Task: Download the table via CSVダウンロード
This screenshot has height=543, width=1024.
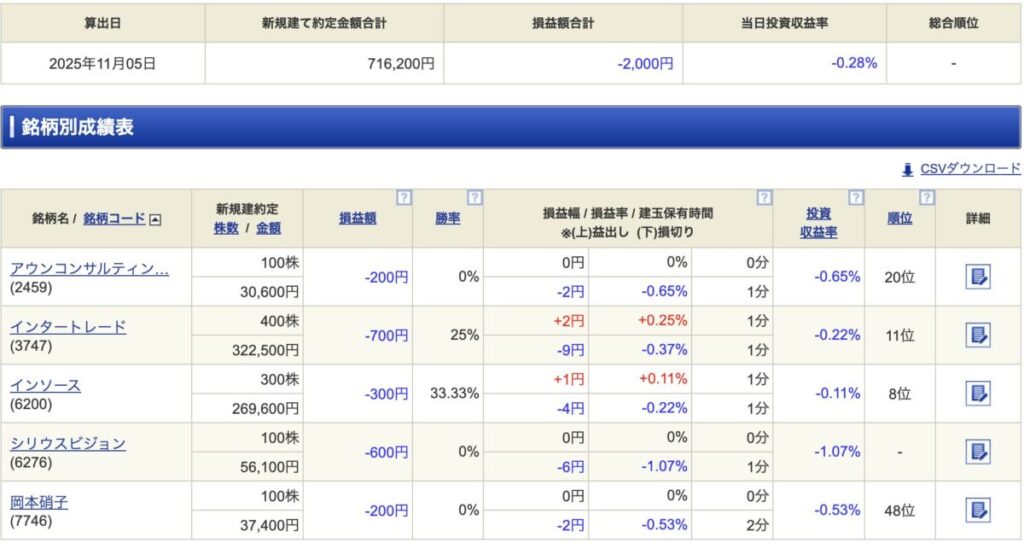Action: coord(969,169)
